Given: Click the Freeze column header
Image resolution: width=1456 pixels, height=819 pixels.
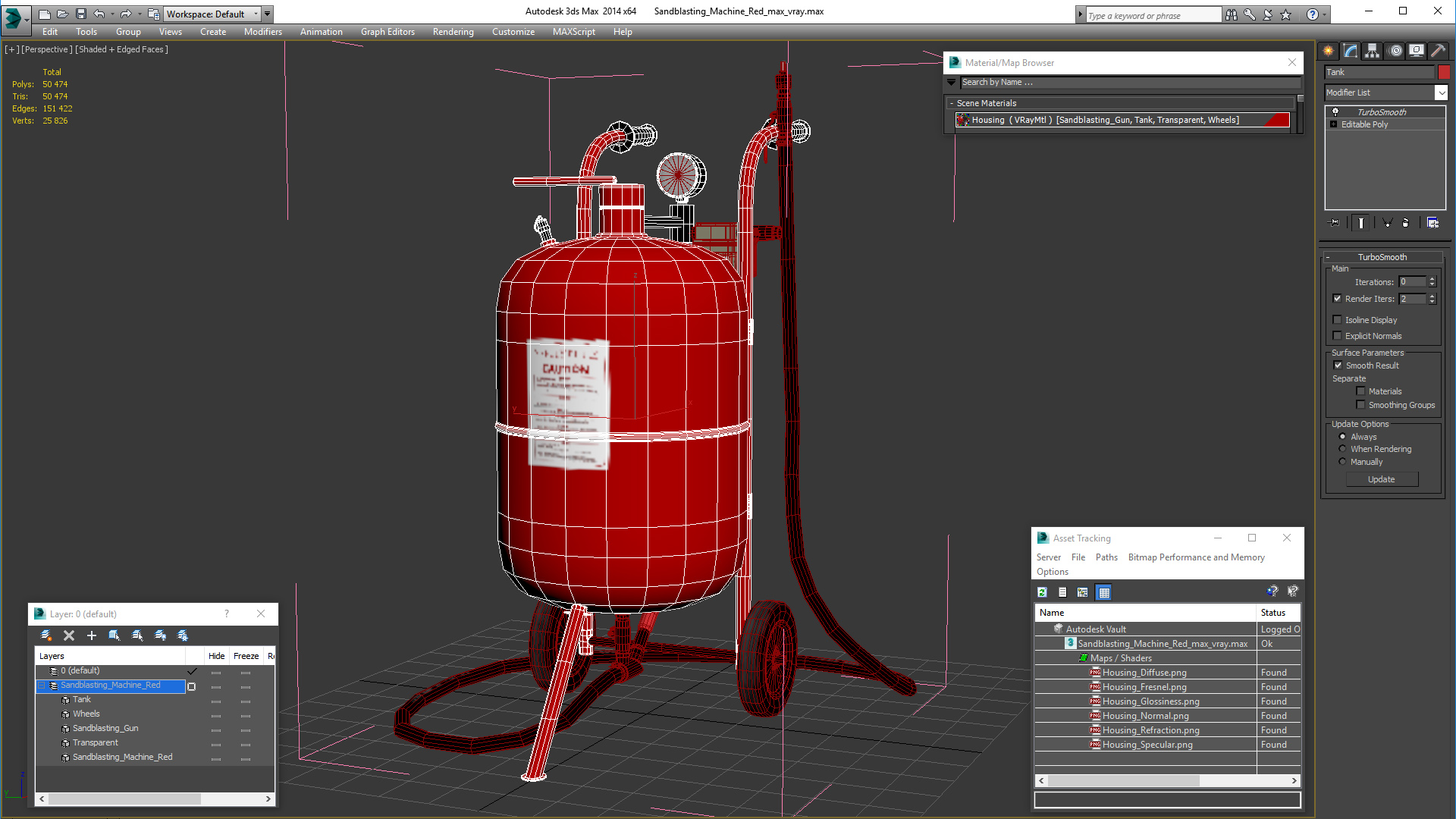Looking at the screenshot, I should [x=246, y=656].
